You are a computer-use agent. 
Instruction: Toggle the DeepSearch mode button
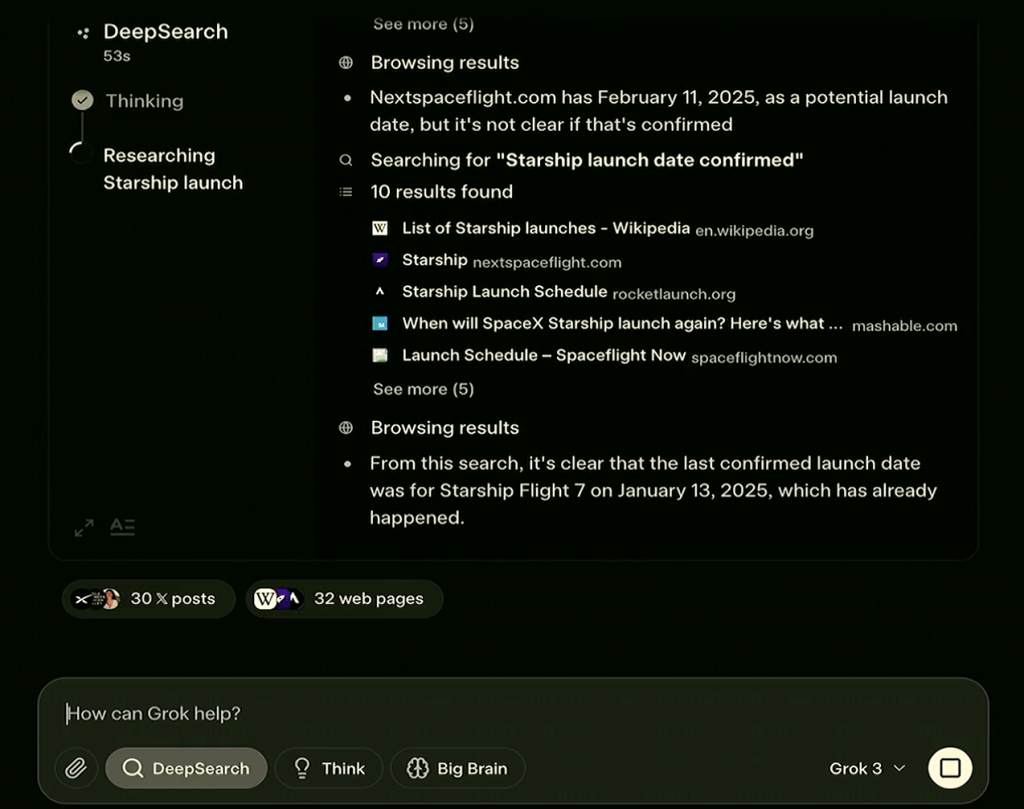(x=186, y=768)
